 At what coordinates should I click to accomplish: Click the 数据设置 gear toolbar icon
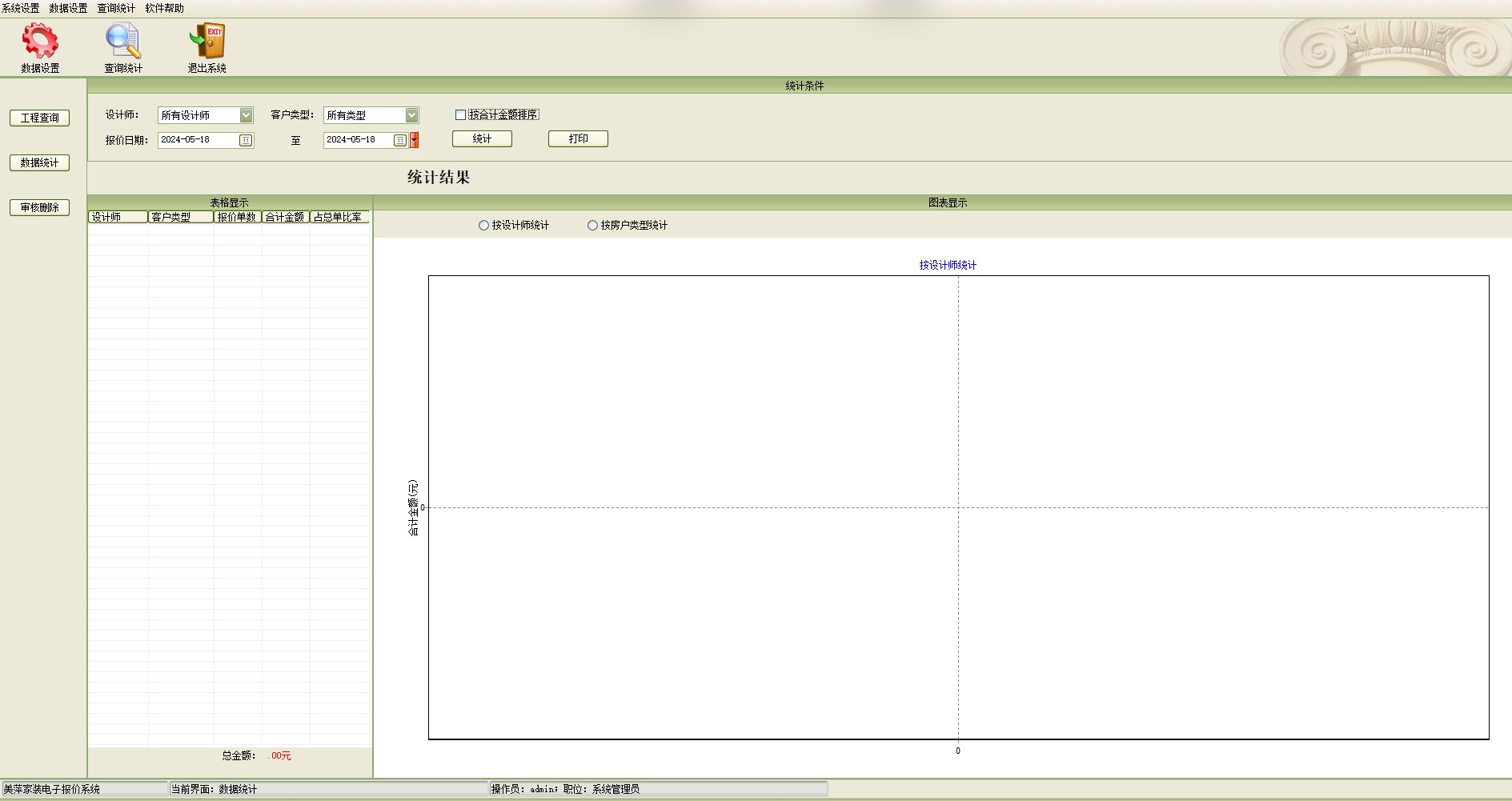40,42
